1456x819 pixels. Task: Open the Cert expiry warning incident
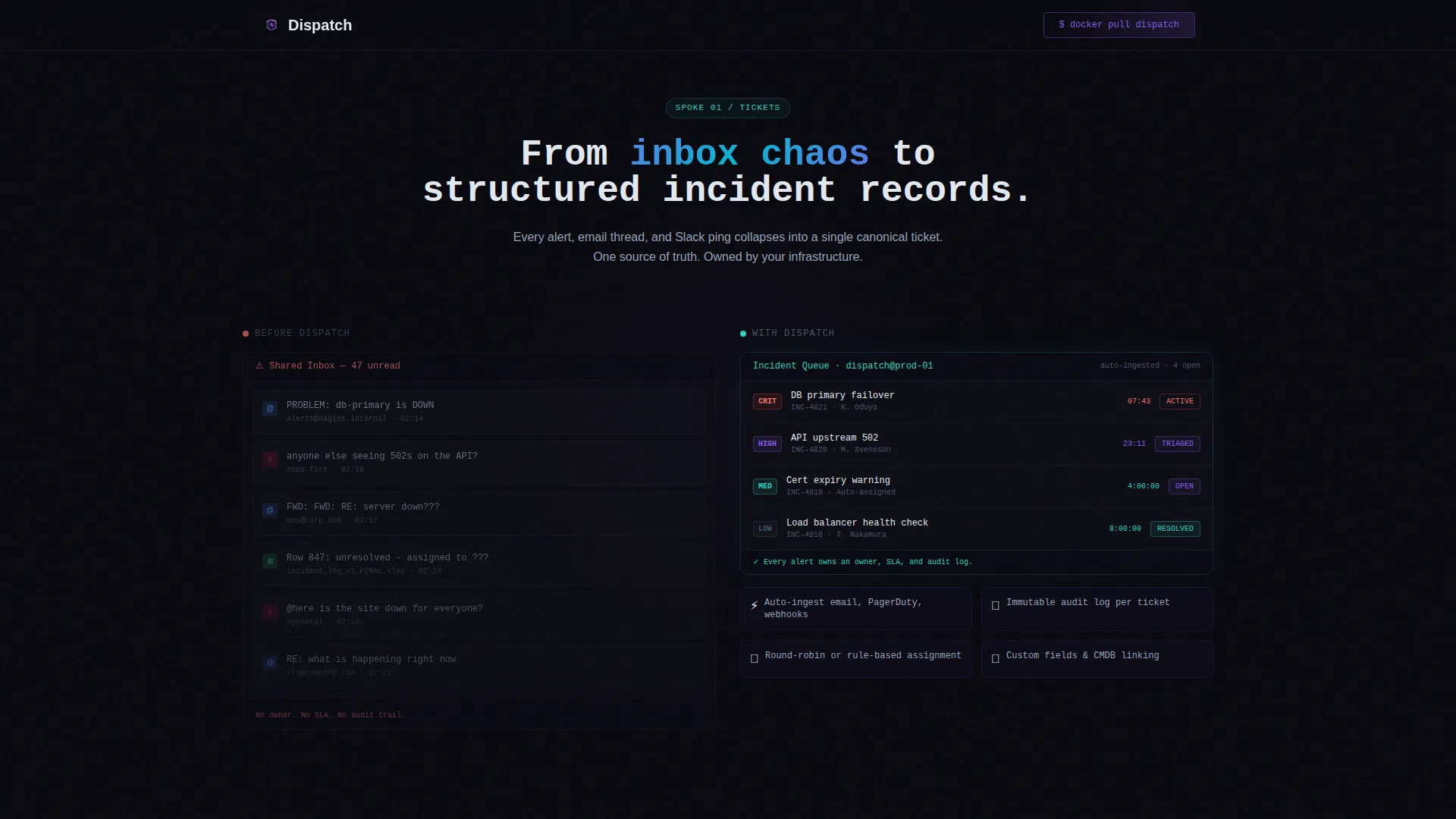(x=976, y=486)
